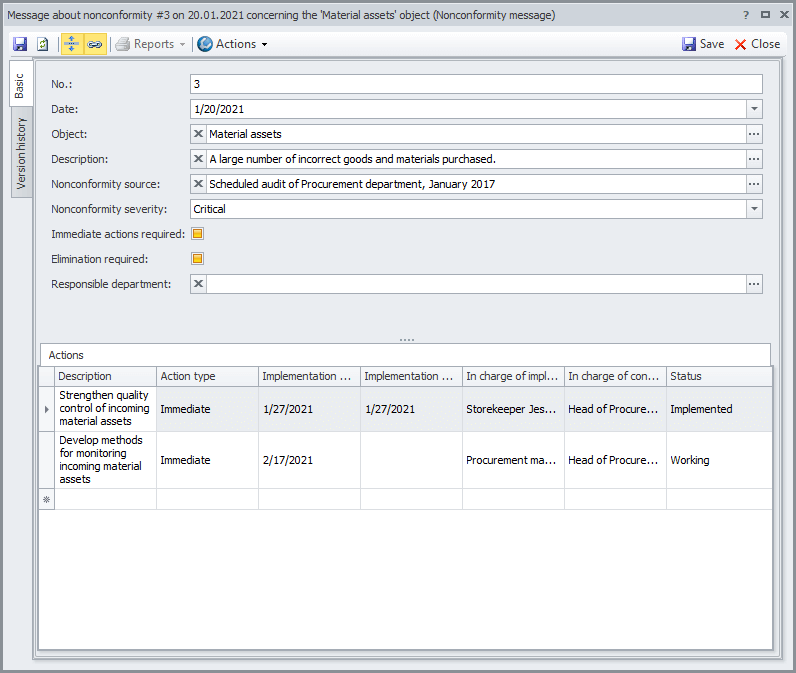Click Head of Procure... in Implemented row

[615, 409]
